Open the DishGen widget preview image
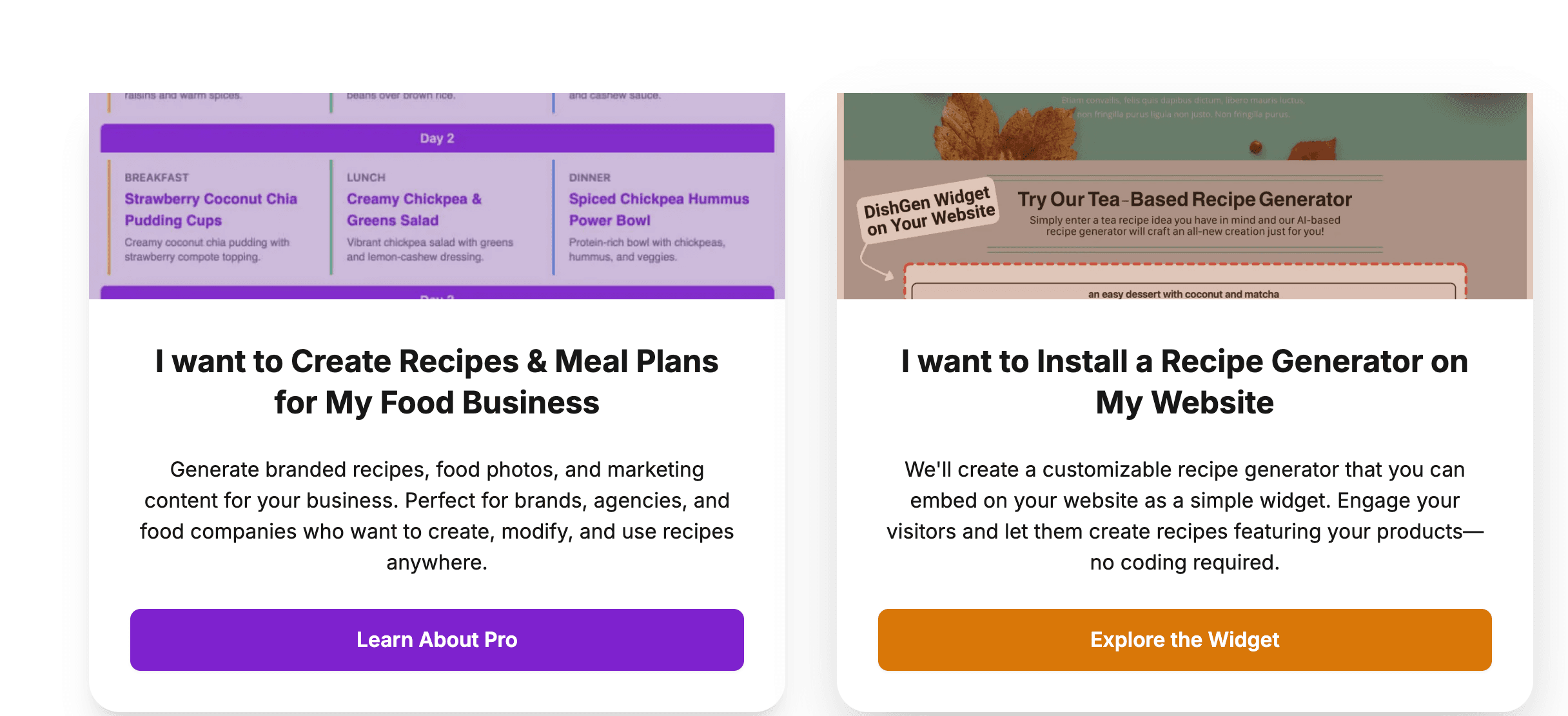The height and width of the screenshot is (716, 1568). [1185, 195]
